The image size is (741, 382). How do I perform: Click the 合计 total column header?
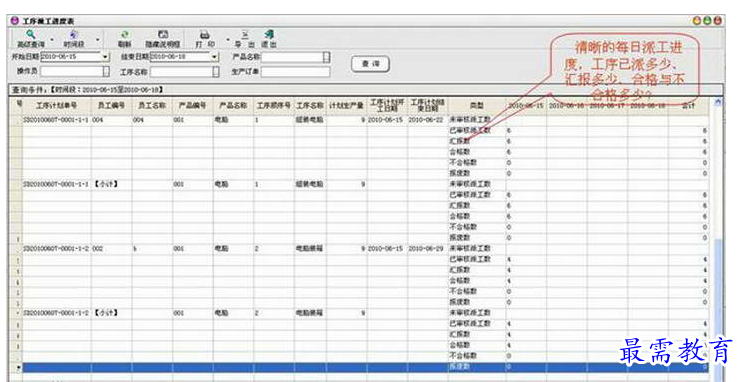689,105
